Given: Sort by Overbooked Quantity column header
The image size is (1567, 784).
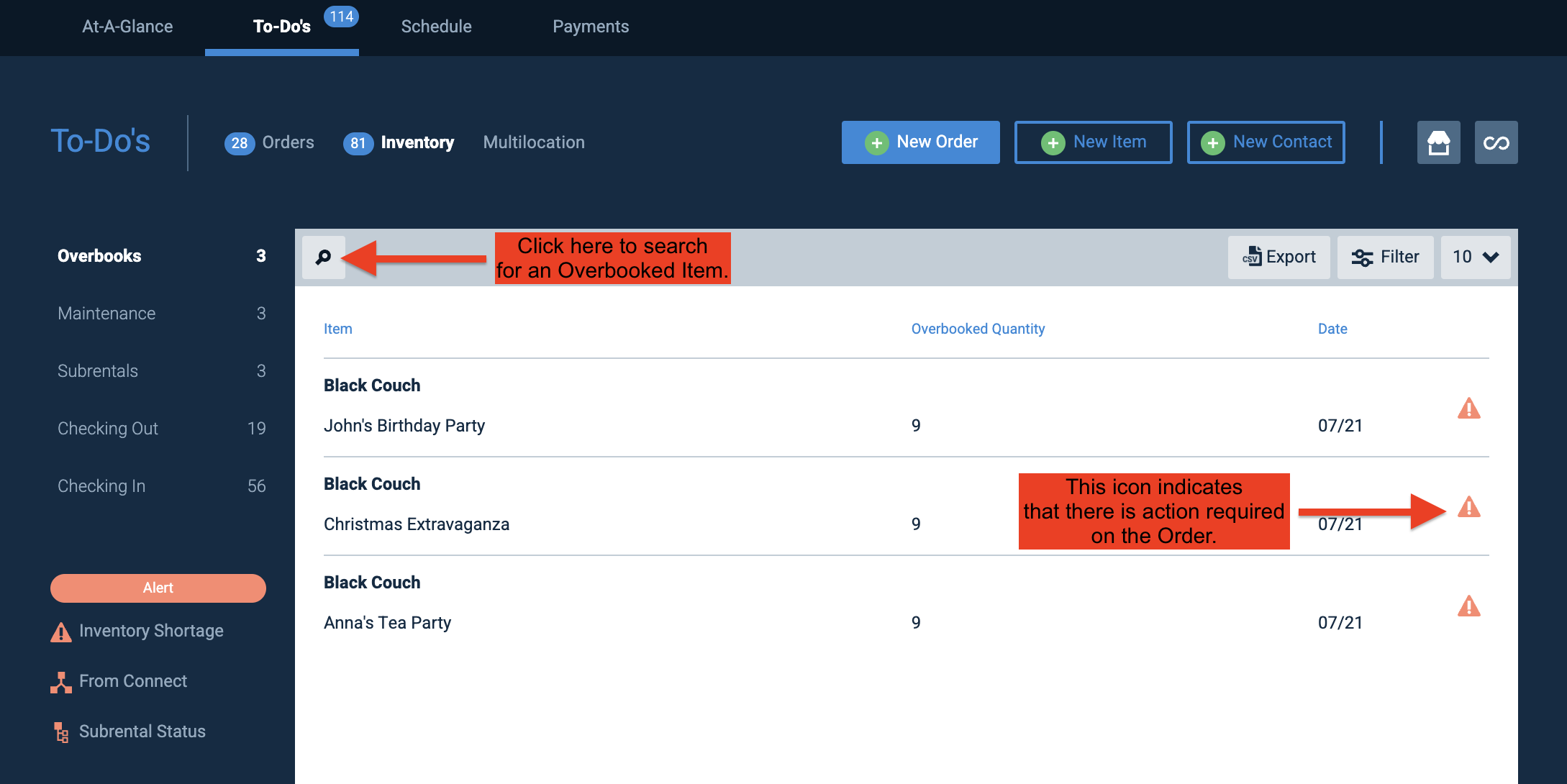Looking at the screenshot, I should coord(978,329).
